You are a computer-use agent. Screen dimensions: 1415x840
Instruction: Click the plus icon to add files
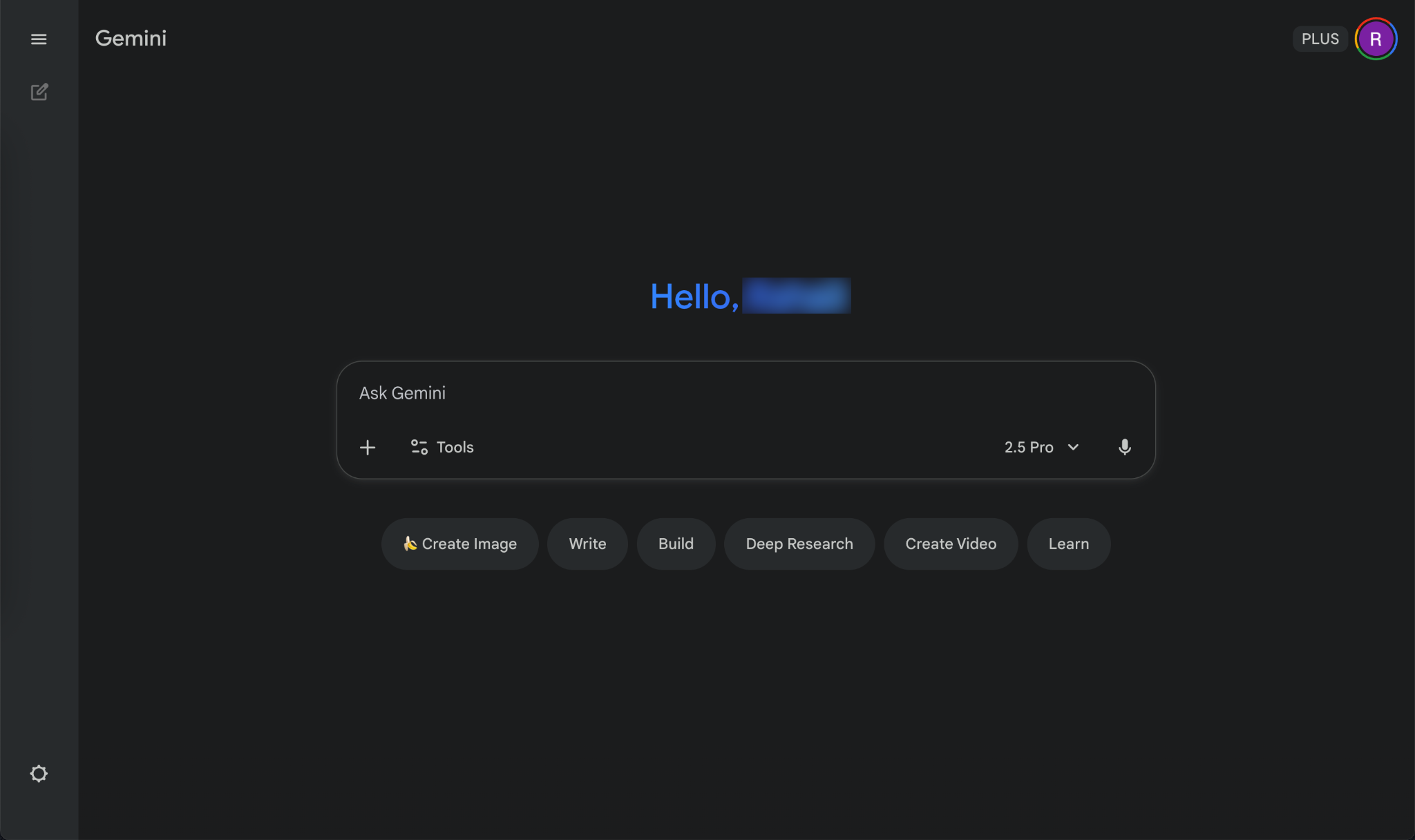coord(368,448)
